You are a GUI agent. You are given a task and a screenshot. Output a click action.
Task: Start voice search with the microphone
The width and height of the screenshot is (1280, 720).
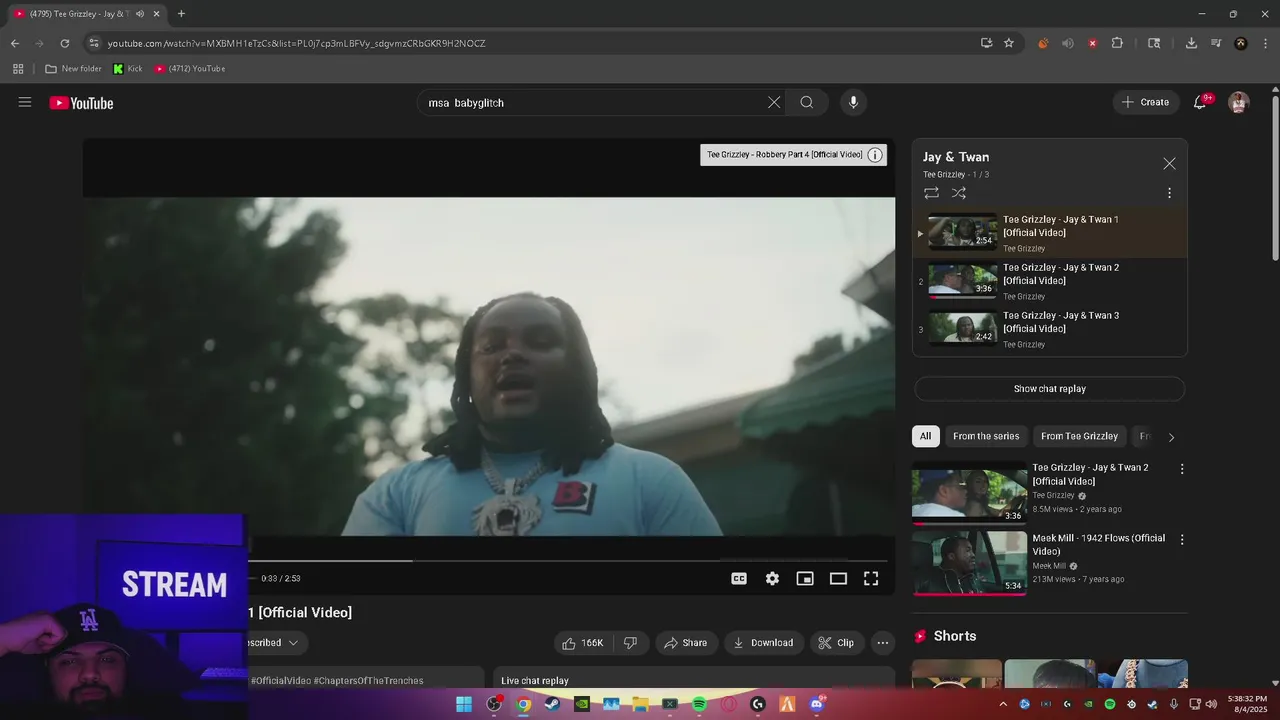[853, 102]
